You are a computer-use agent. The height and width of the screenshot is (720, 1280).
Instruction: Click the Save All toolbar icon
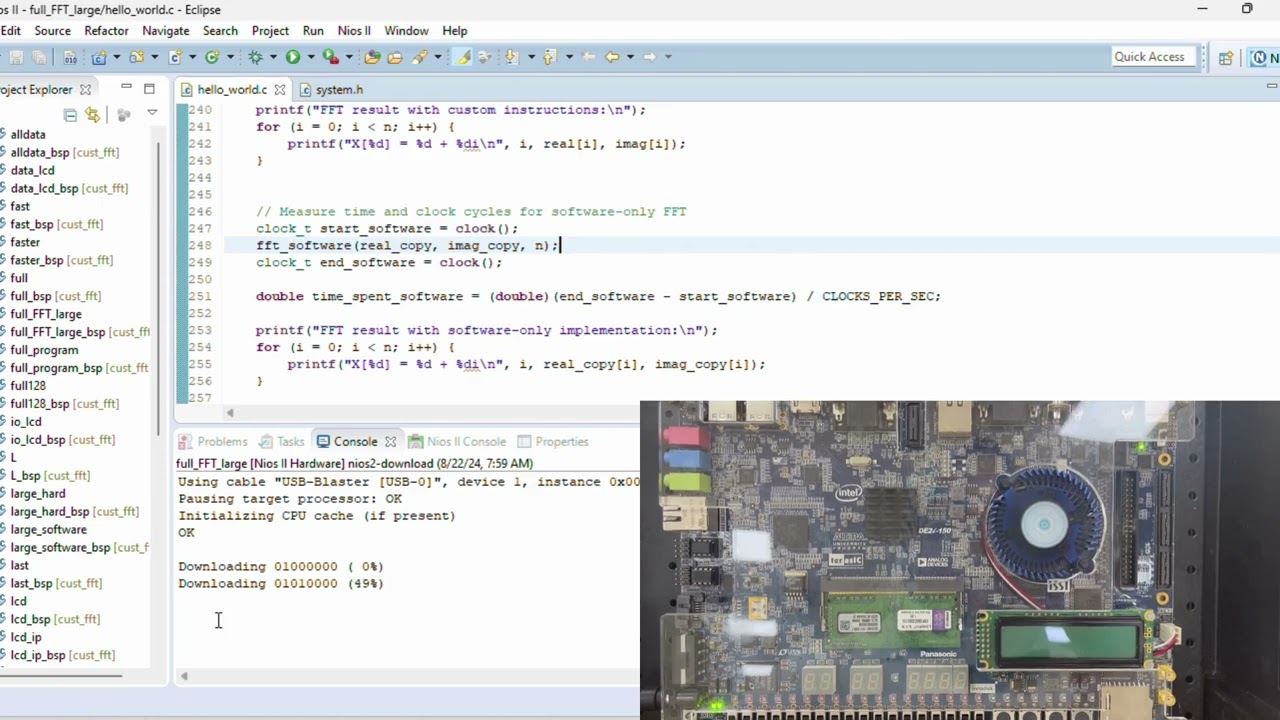click(39, 57)
